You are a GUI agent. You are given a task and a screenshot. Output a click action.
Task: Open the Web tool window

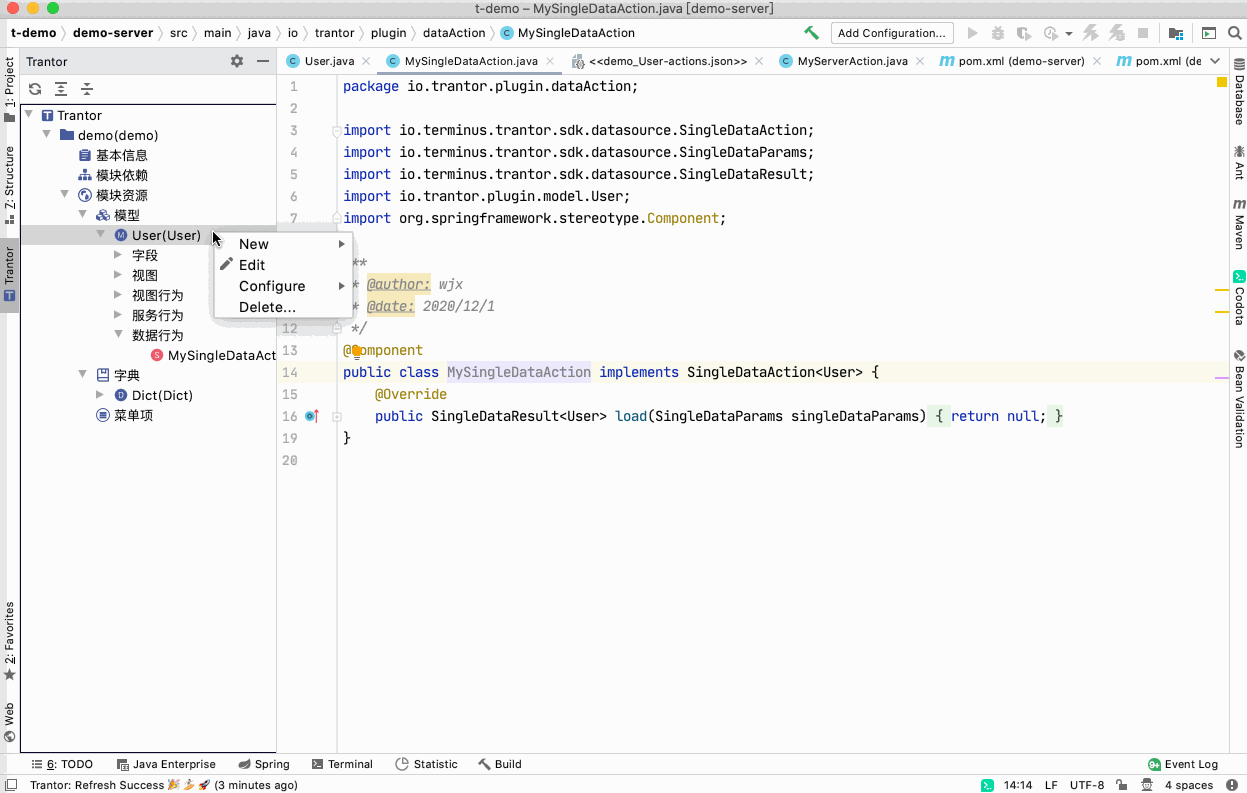(x=9, y=722)
